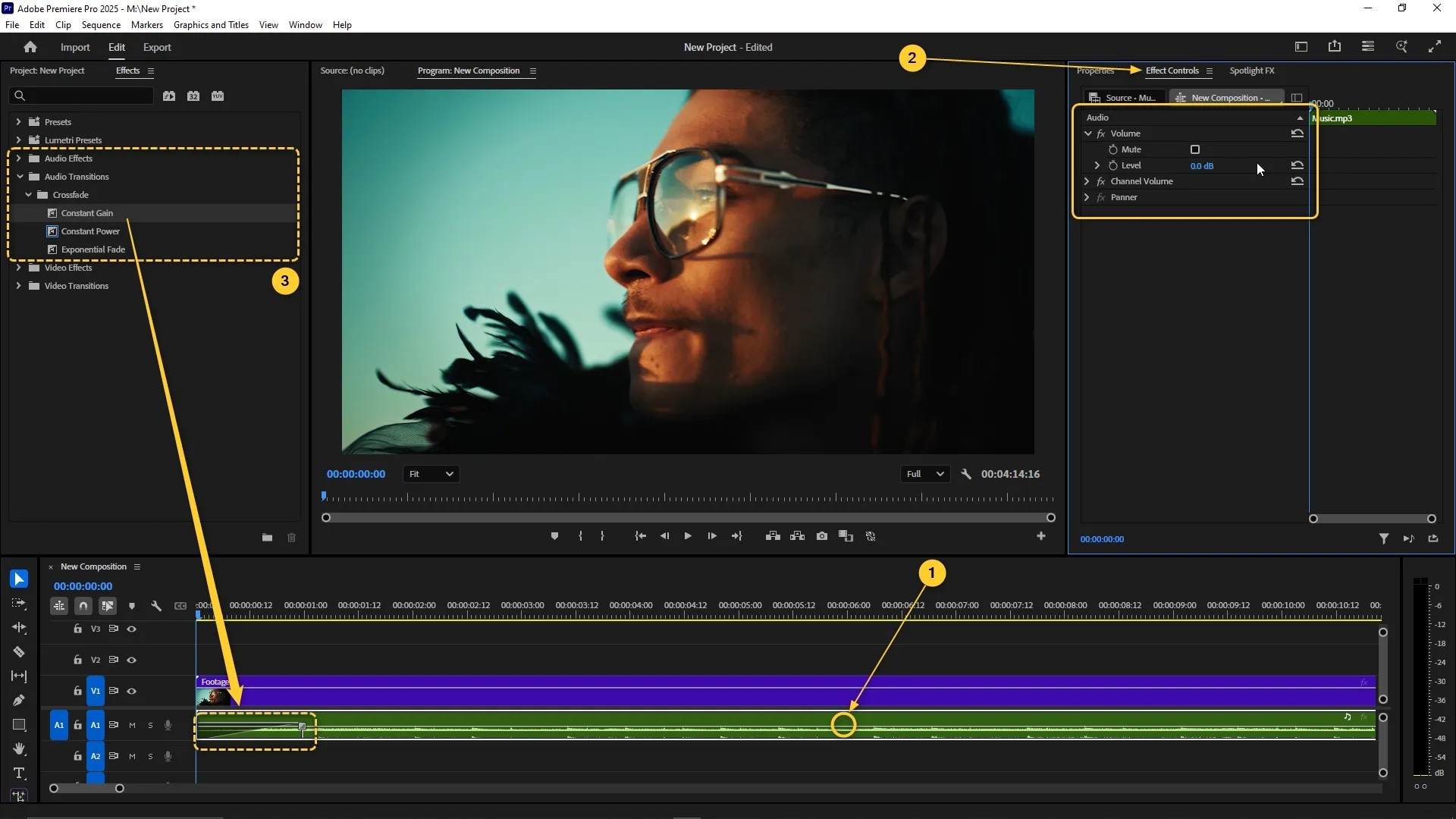Open the Markers menu

(x=147, y=25)
